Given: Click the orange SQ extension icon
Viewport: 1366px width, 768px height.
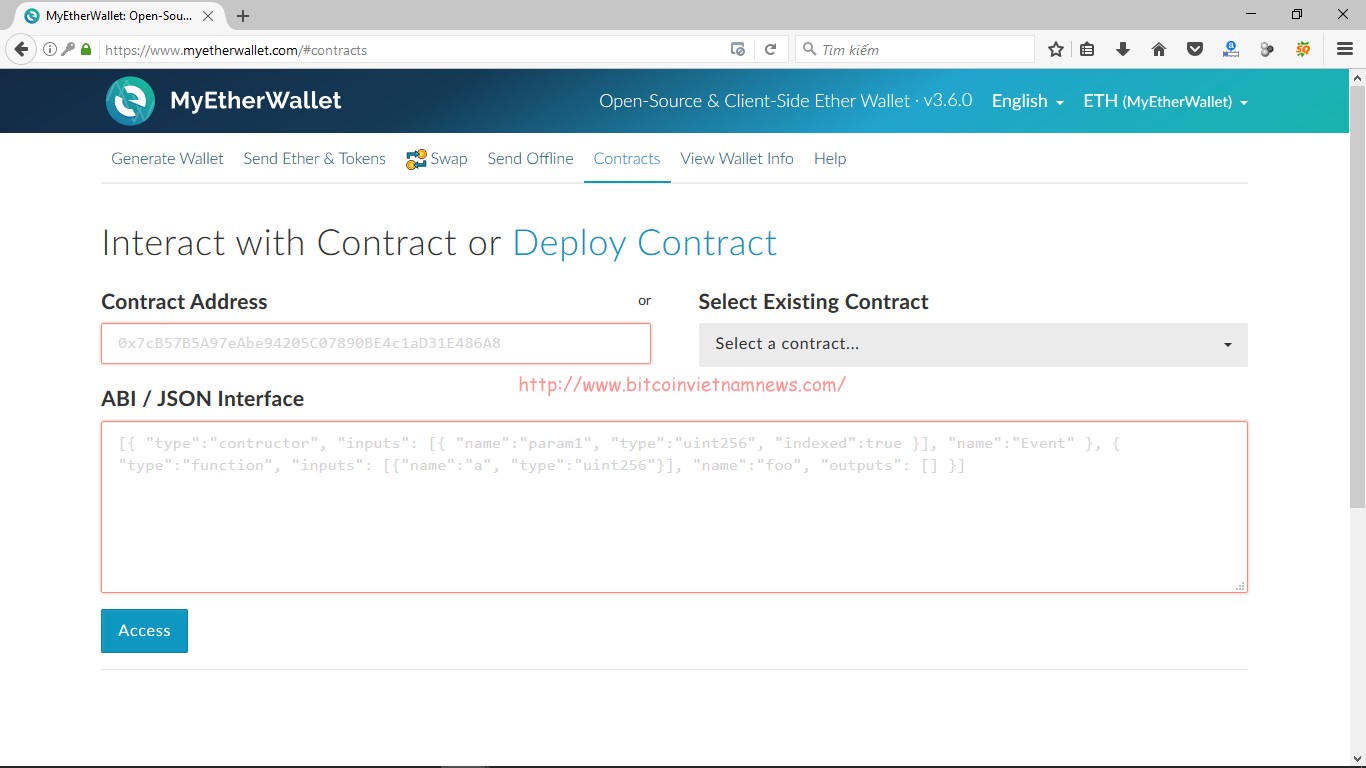Looking at the screenshot, I should [x=1303, y=49].
